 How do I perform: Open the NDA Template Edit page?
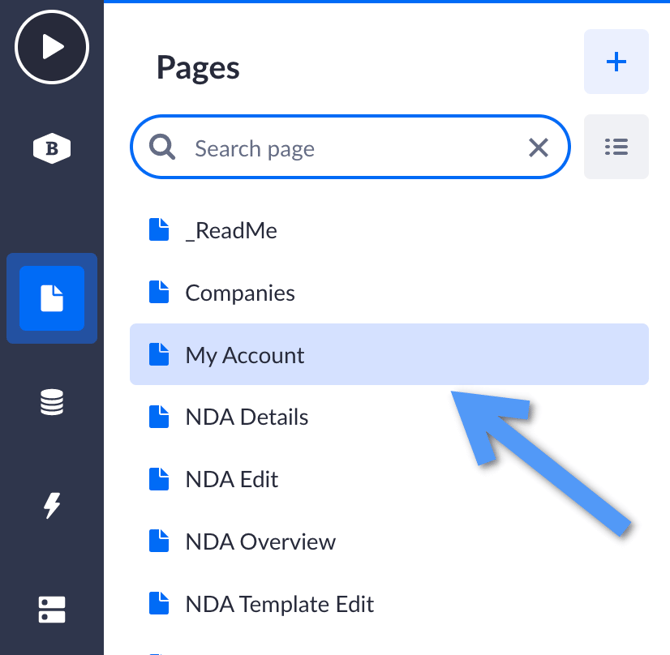click(279, 604)
